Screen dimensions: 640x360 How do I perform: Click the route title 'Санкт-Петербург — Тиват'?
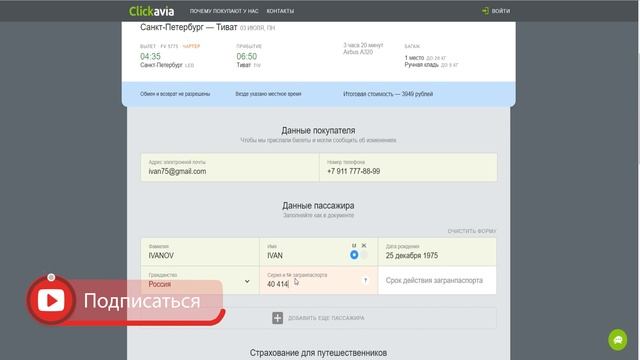coord(189,27)
